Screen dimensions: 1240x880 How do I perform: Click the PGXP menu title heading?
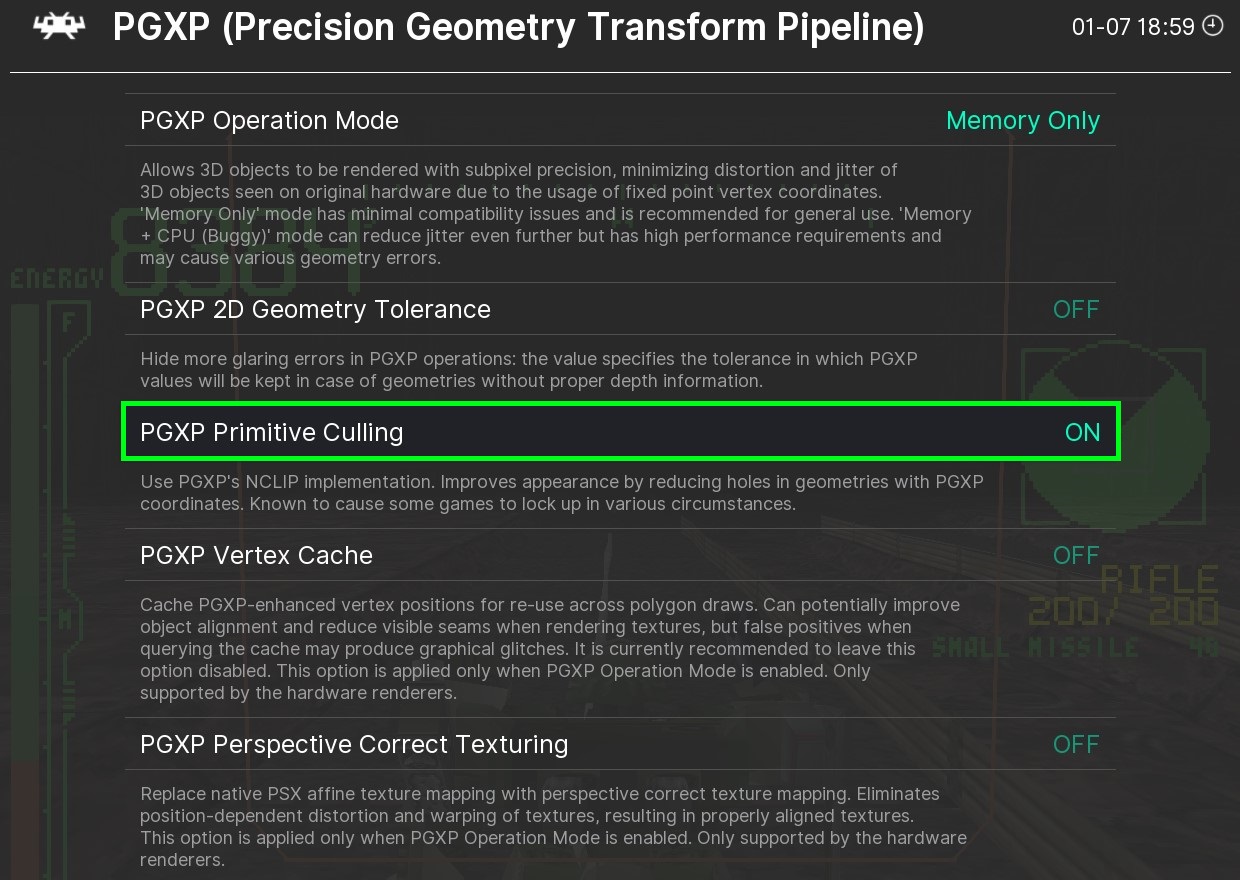pos(518,27)
